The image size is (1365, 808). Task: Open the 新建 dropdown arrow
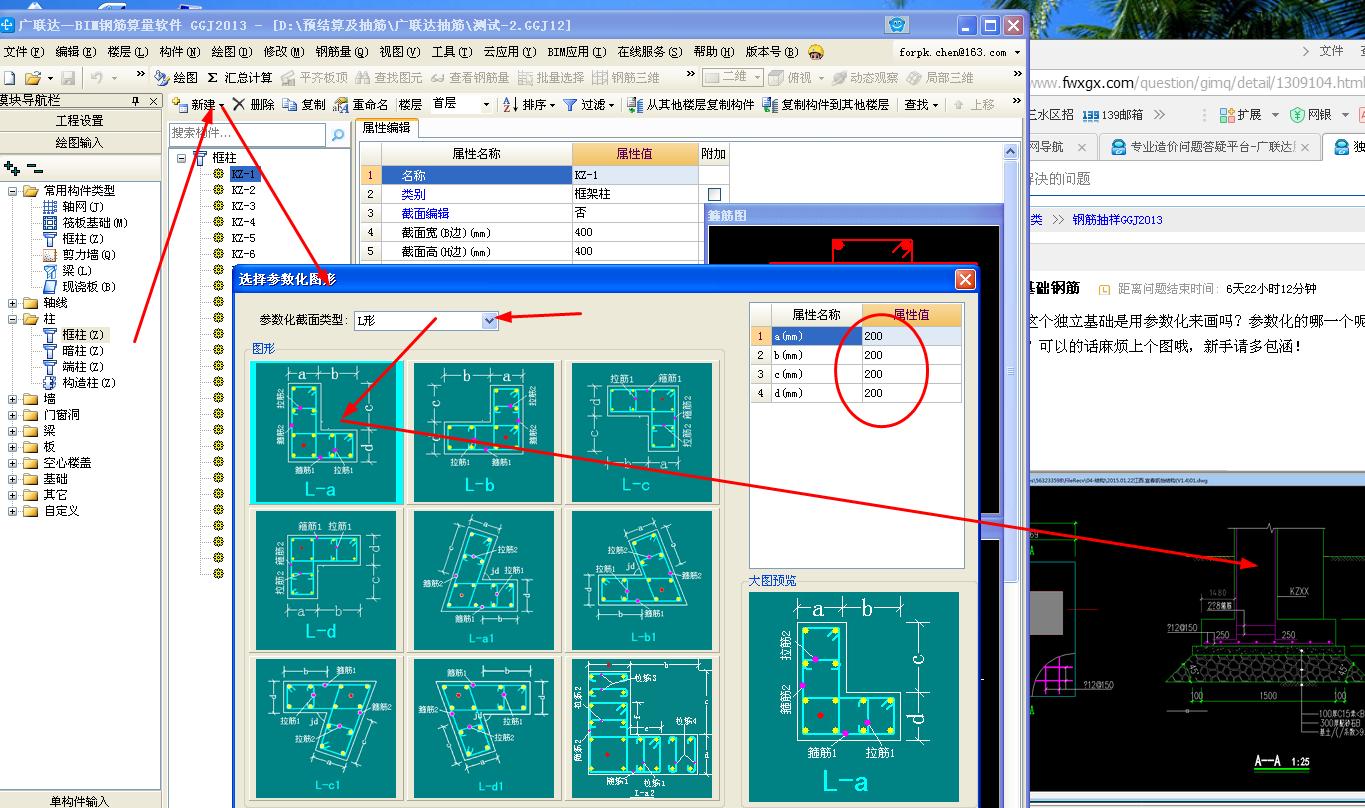[222, 105]
